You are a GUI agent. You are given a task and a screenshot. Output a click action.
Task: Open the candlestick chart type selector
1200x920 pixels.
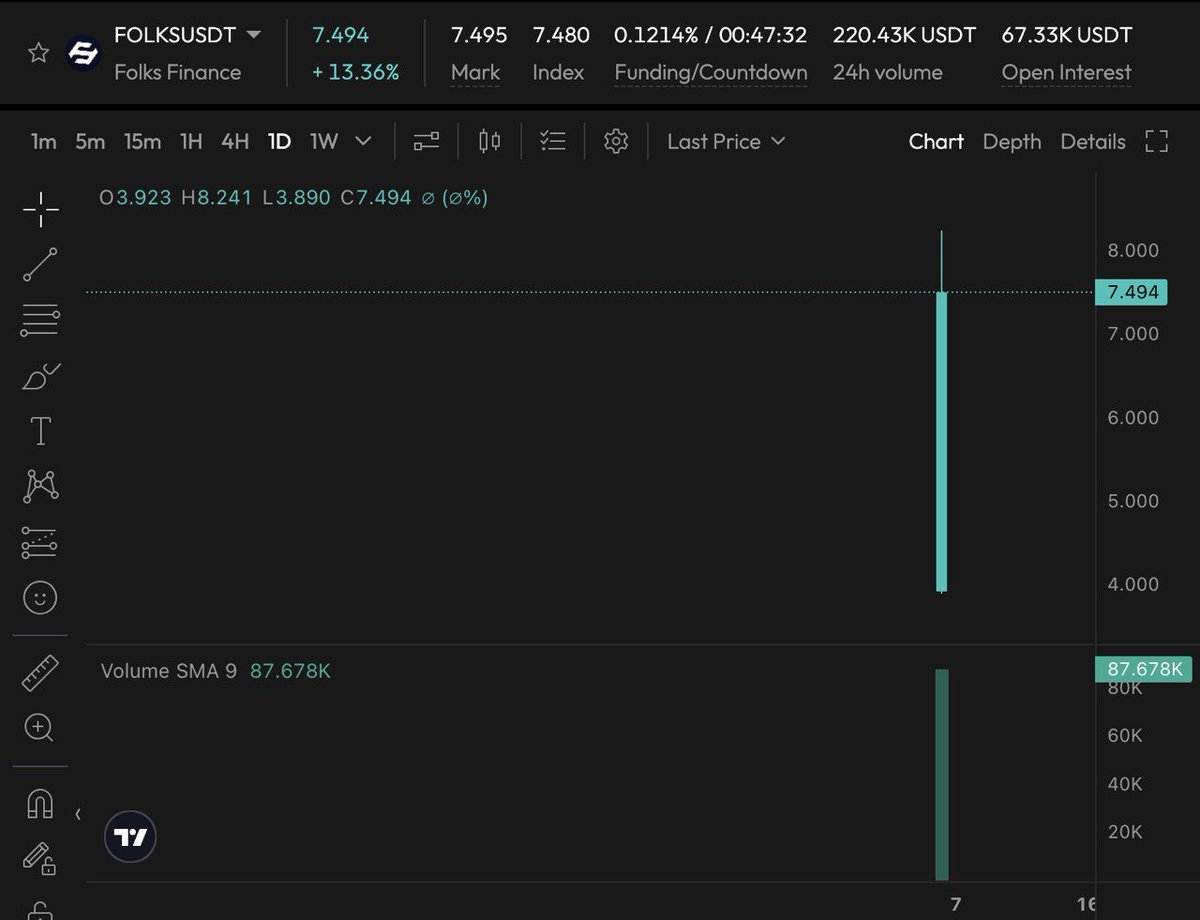489,142
